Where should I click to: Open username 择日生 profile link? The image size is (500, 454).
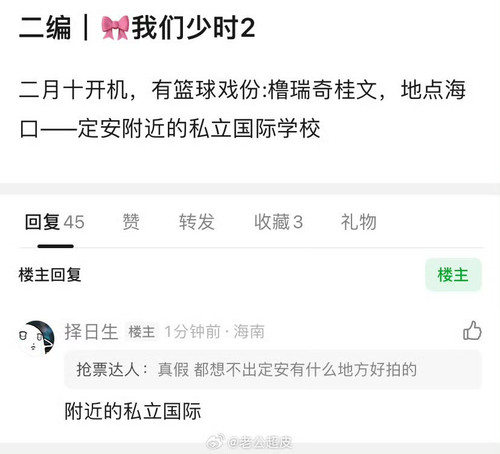tap(91, 332)
